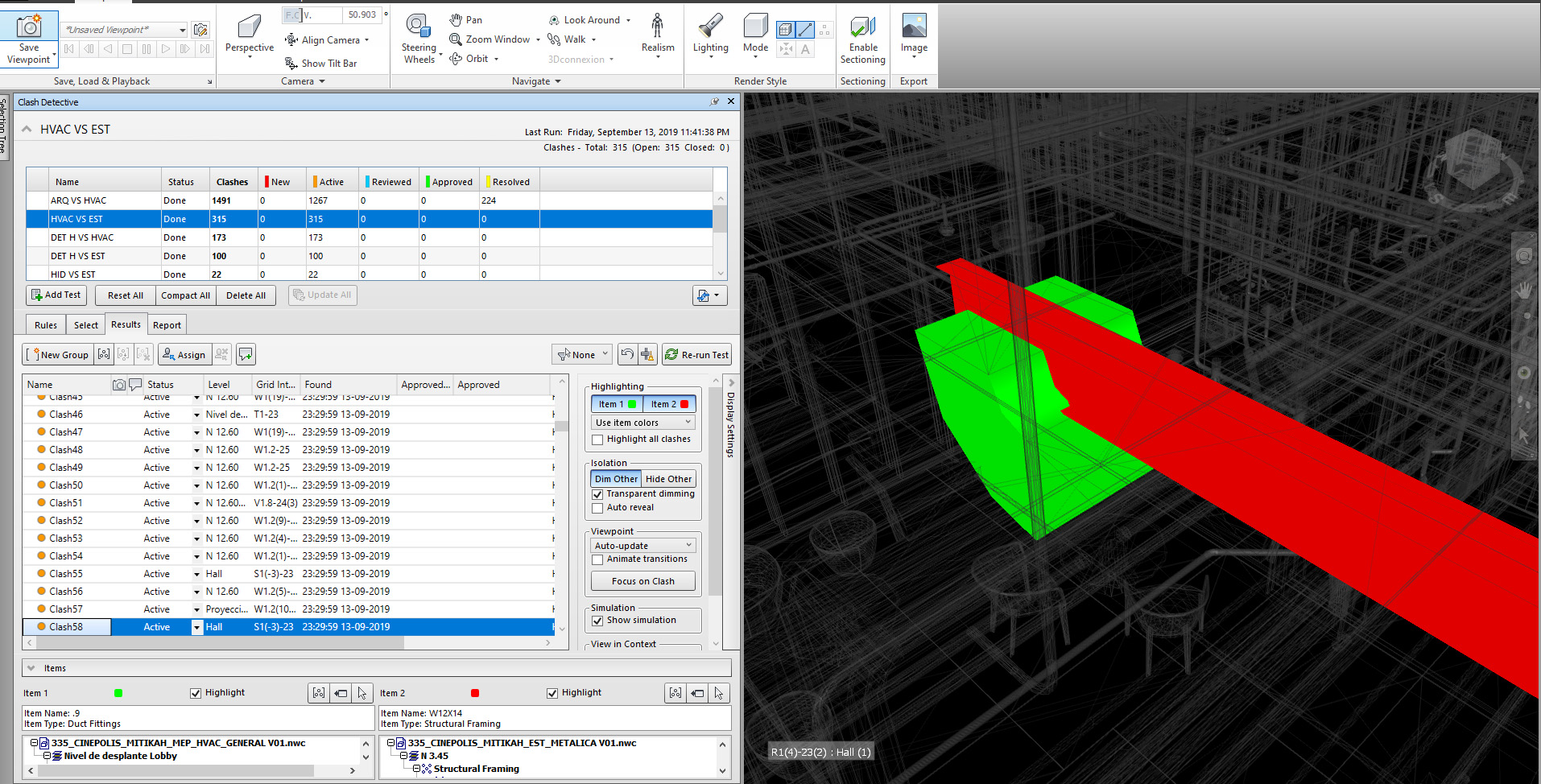Click the red Item 2 color swatch
Image resolution: width=1541 pixels, height=784 pixels.
[475, 693]
